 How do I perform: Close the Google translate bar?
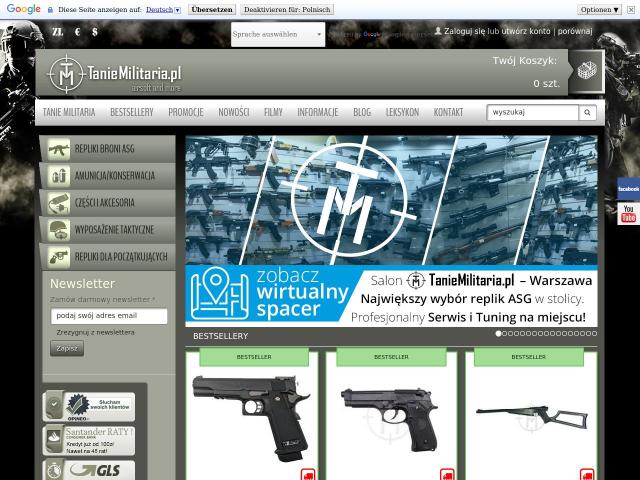[631, 9]
